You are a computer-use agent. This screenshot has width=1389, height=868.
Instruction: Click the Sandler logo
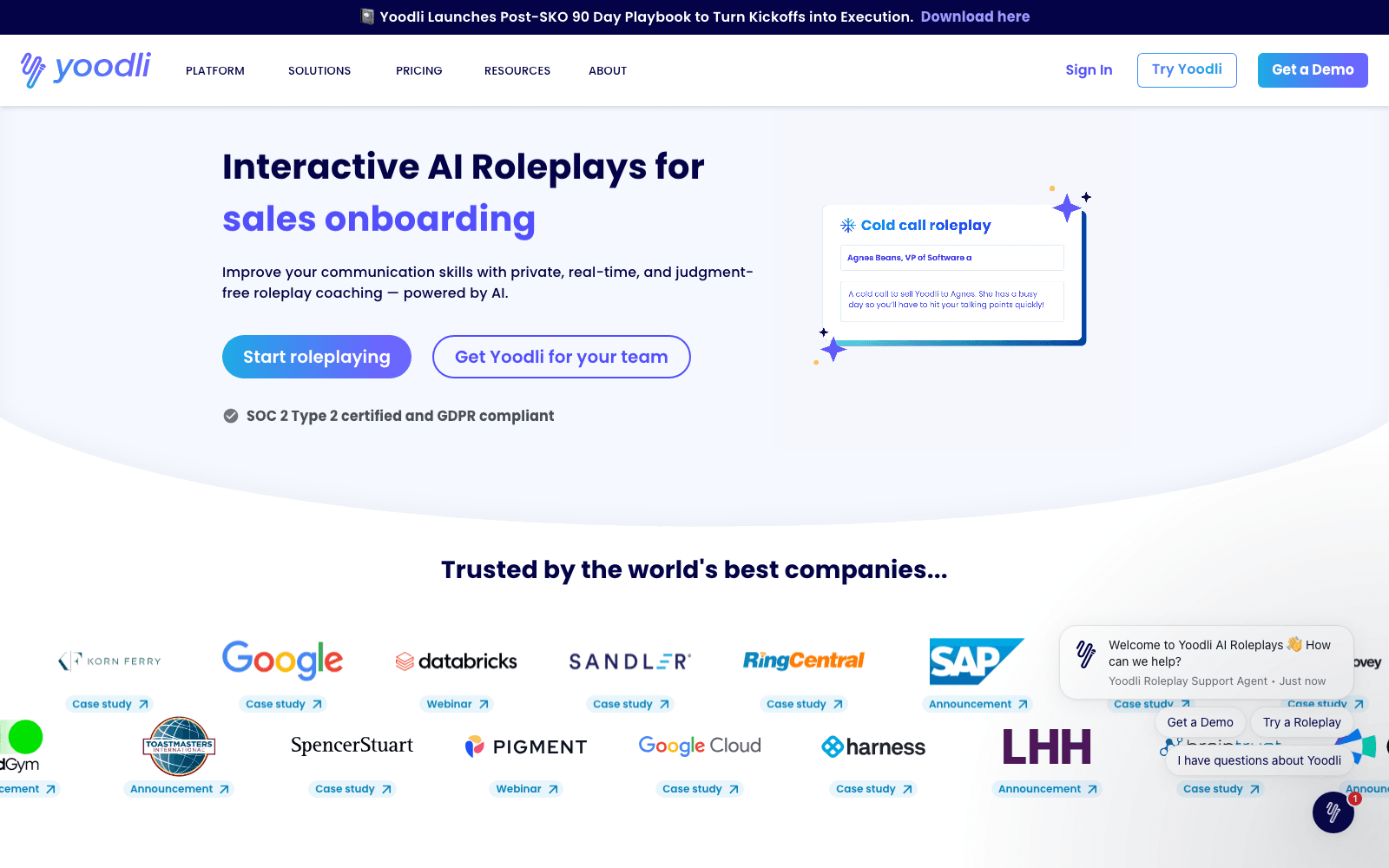pos(630,661)
